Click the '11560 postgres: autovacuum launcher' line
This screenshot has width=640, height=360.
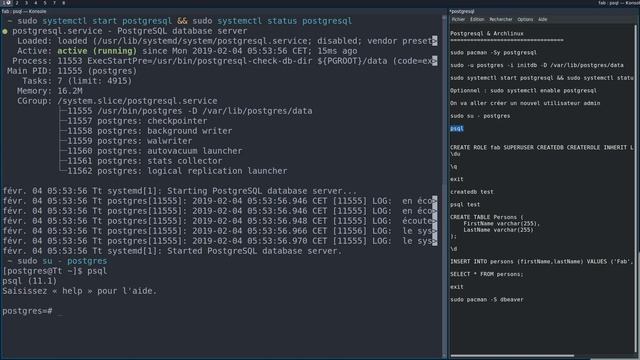click(155, 151)
